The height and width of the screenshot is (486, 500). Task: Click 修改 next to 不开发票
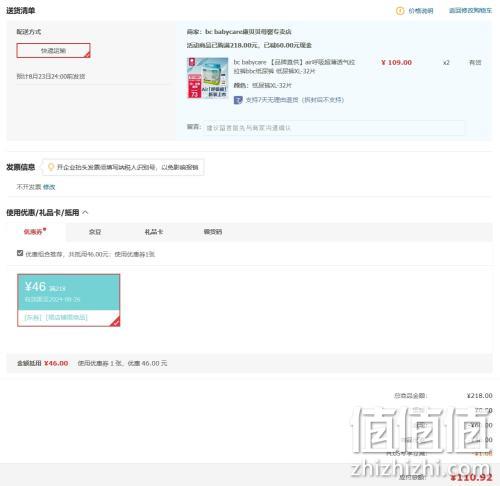point(49,187)
